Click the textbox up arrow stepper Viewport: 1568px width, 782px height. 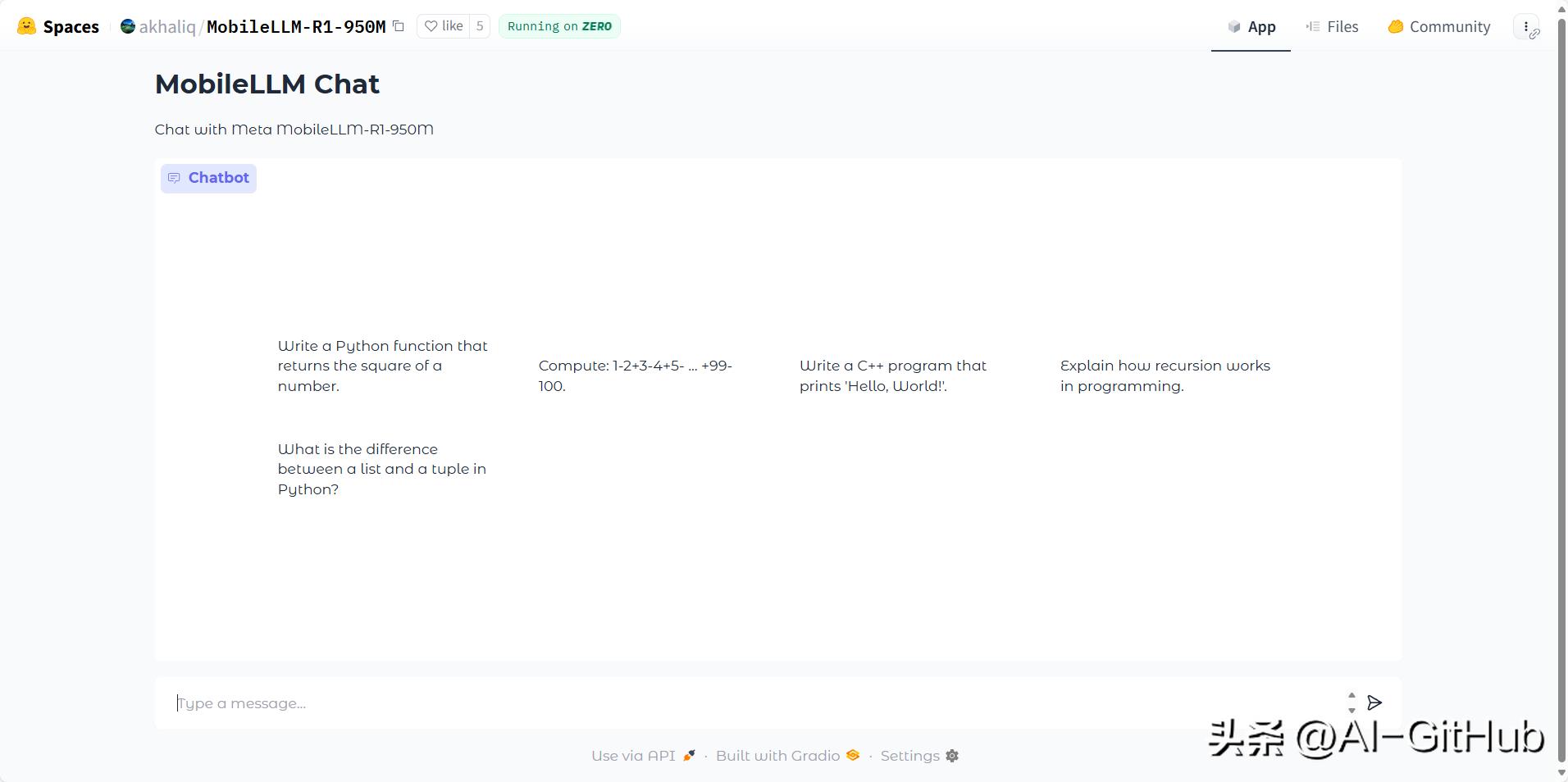tap(1352, 696)
